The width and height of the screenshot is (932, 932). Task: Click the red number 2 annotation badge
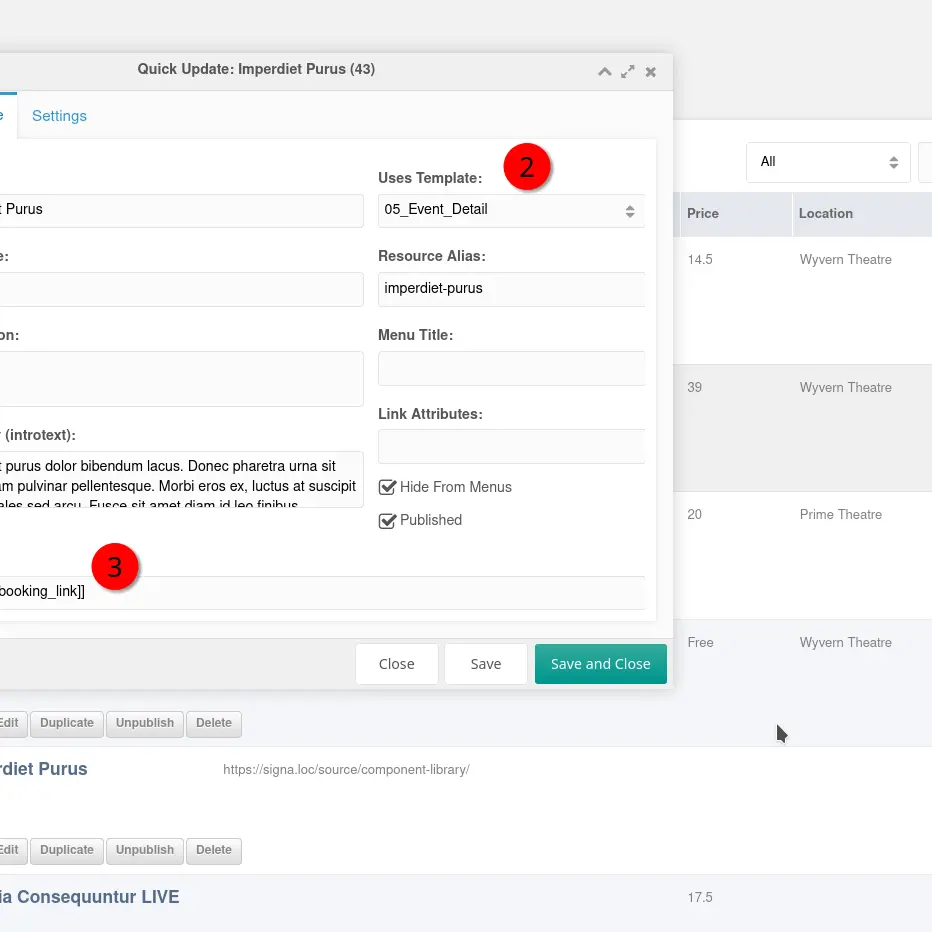[x=527, y=167]
